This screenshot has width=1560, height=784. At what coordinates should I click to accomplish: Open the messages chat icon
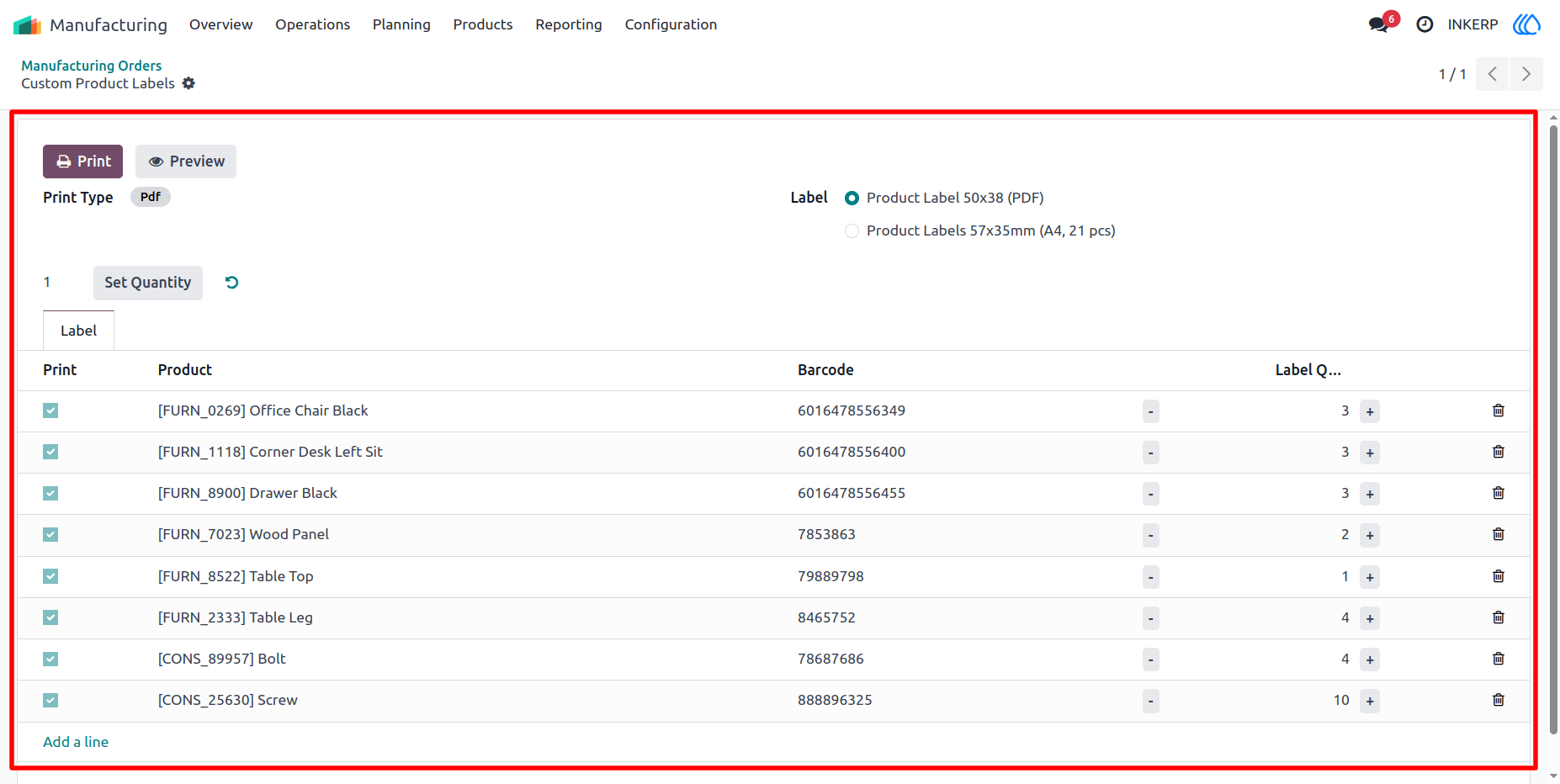1378,24
